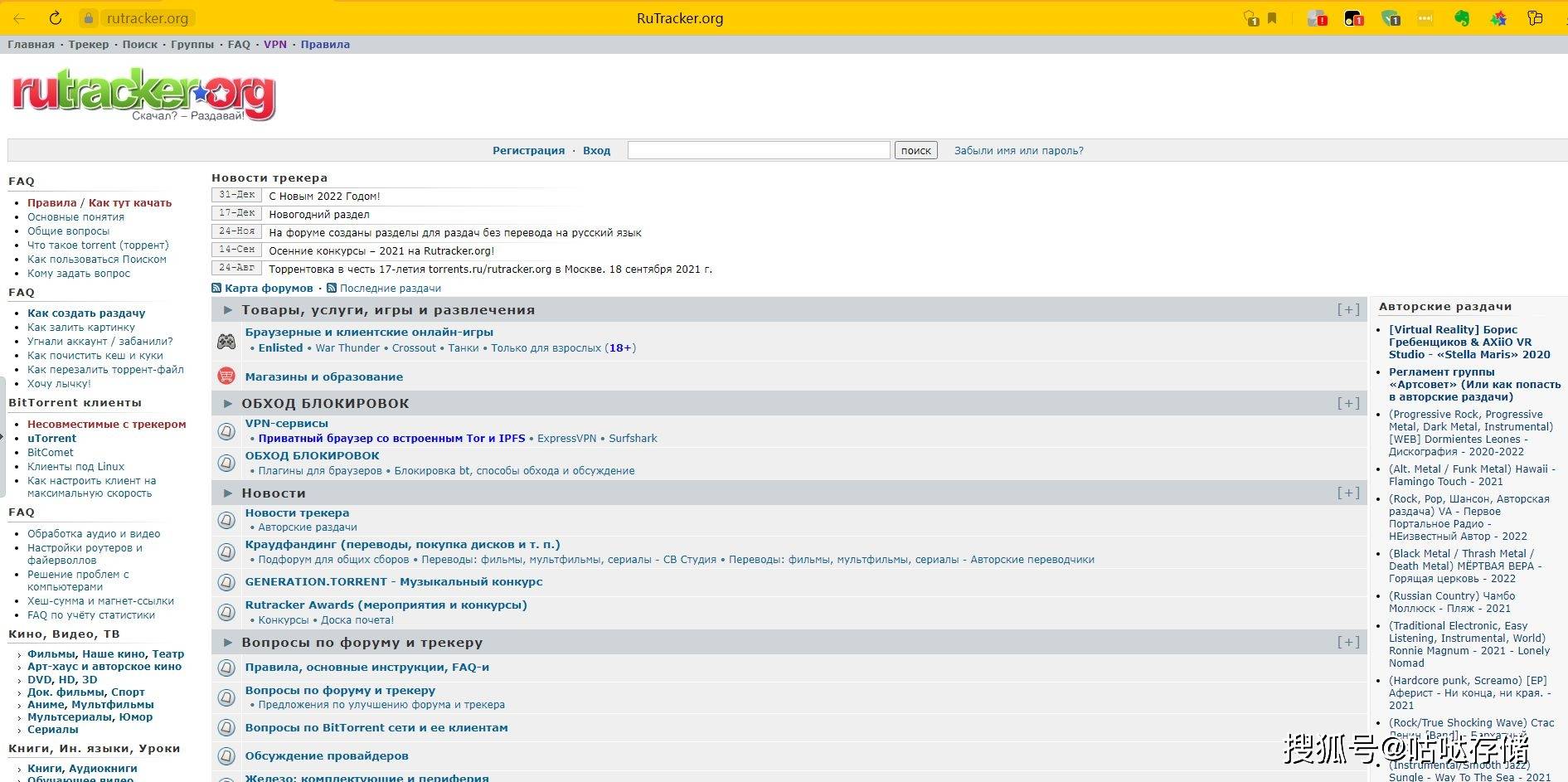Click Забыли имя или пароль? link

1018,151
